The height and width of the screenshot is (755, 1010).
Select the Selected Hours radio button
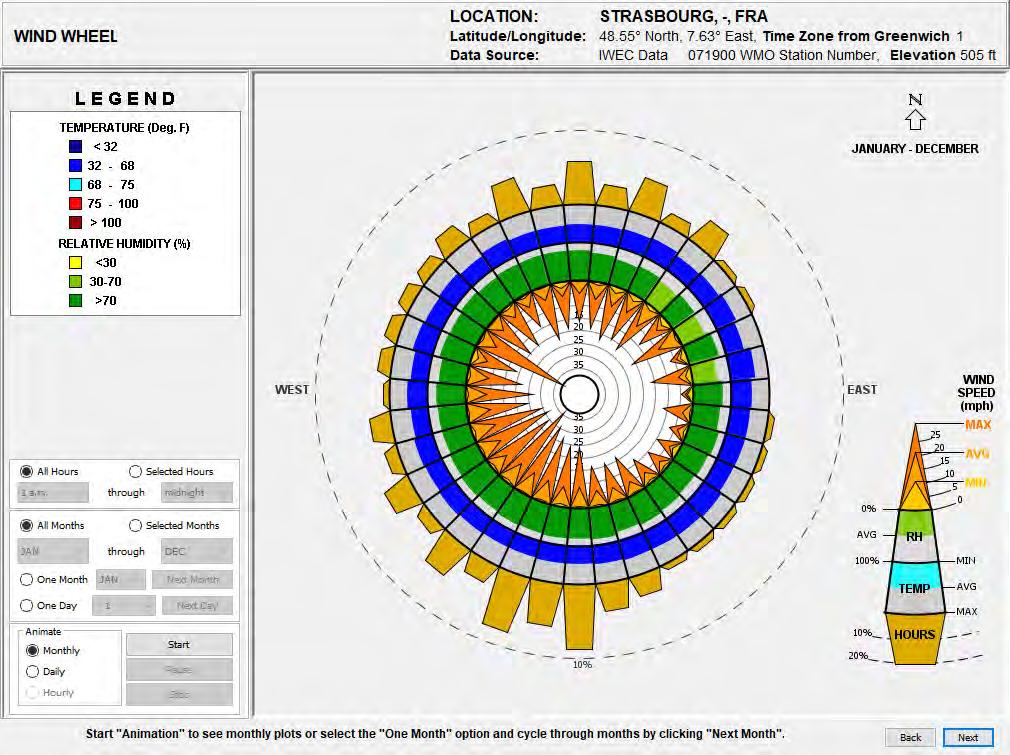(x=135, y=472)
